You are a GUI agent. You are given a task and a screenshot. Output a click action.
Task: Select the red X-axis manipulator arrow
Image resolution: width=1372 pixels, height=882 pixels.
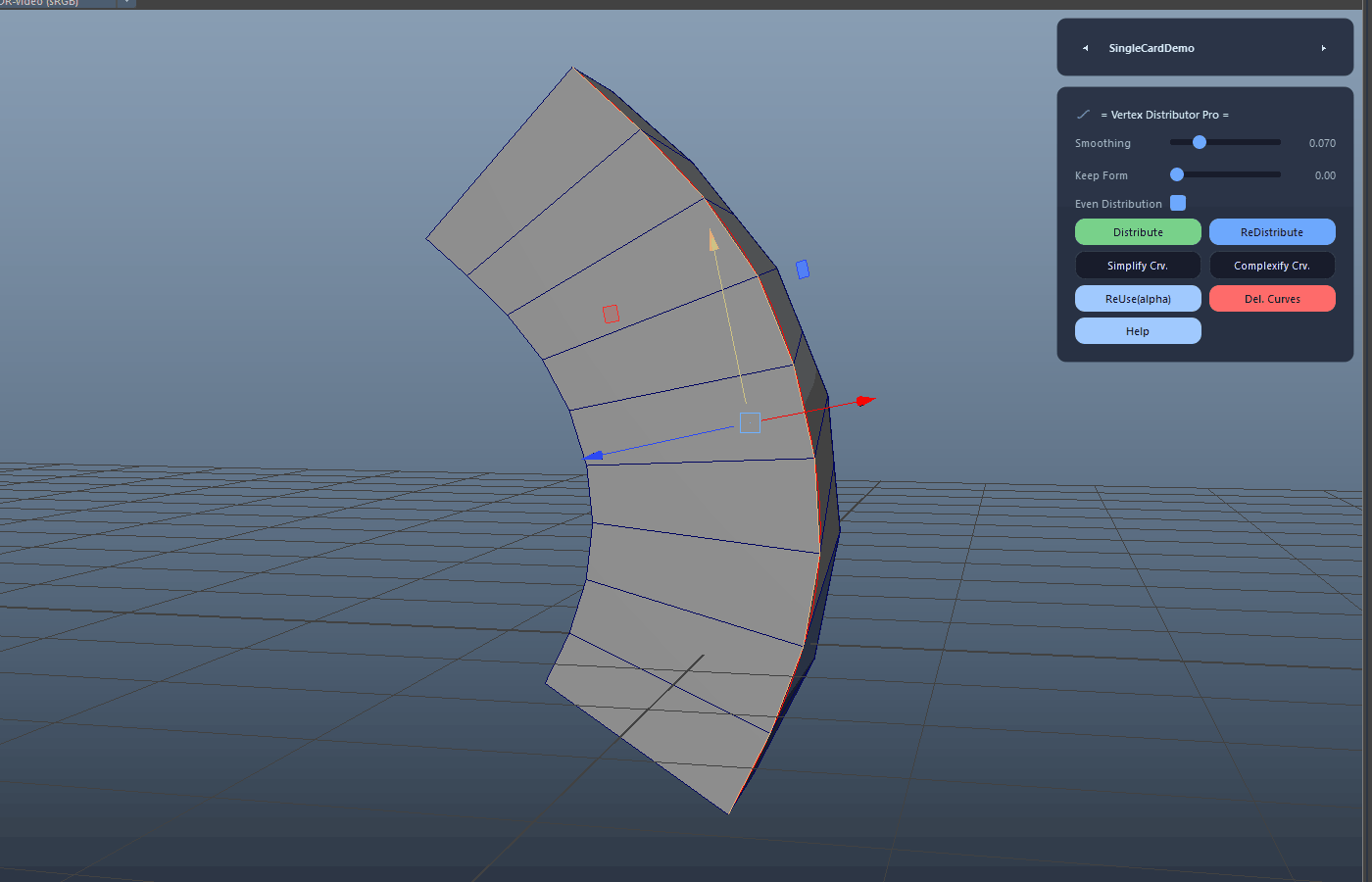click(865, 400)
